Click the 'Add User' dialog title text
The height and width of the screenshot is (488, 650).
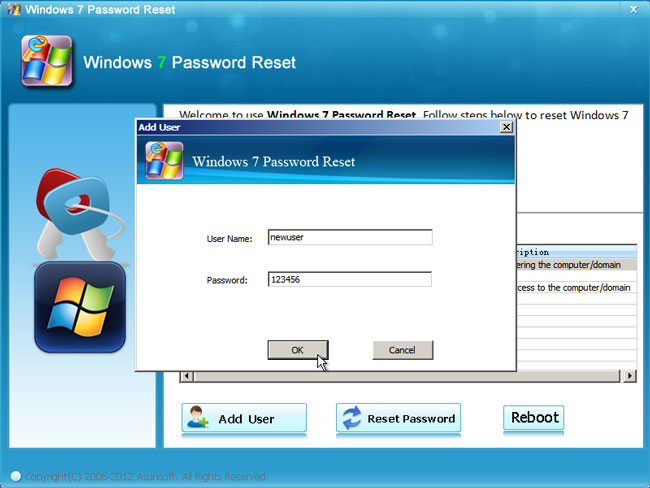tap(159, 127)
